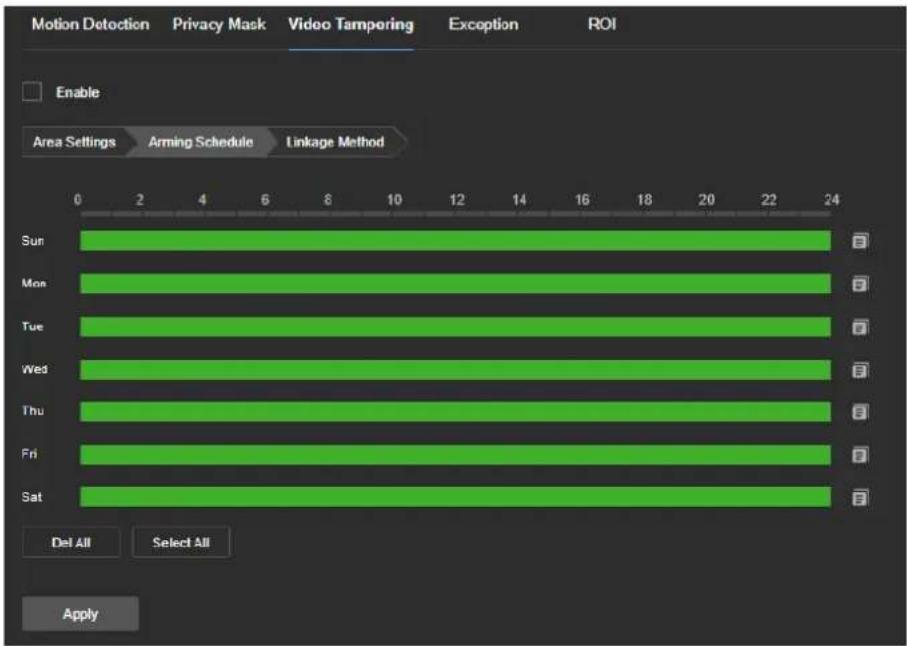This screenshot has width=907, height=646.
Task: Go to the Exception tab
Action: pyautogui.click(x=484, y=24)
